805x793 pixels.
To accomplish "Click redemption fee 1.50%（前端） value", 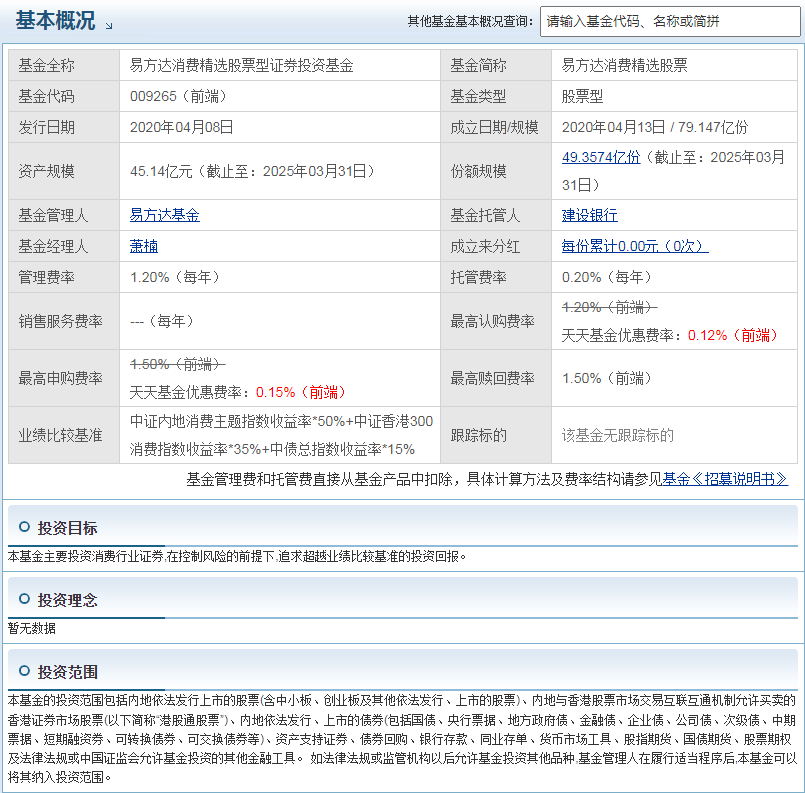I will 607,378.
